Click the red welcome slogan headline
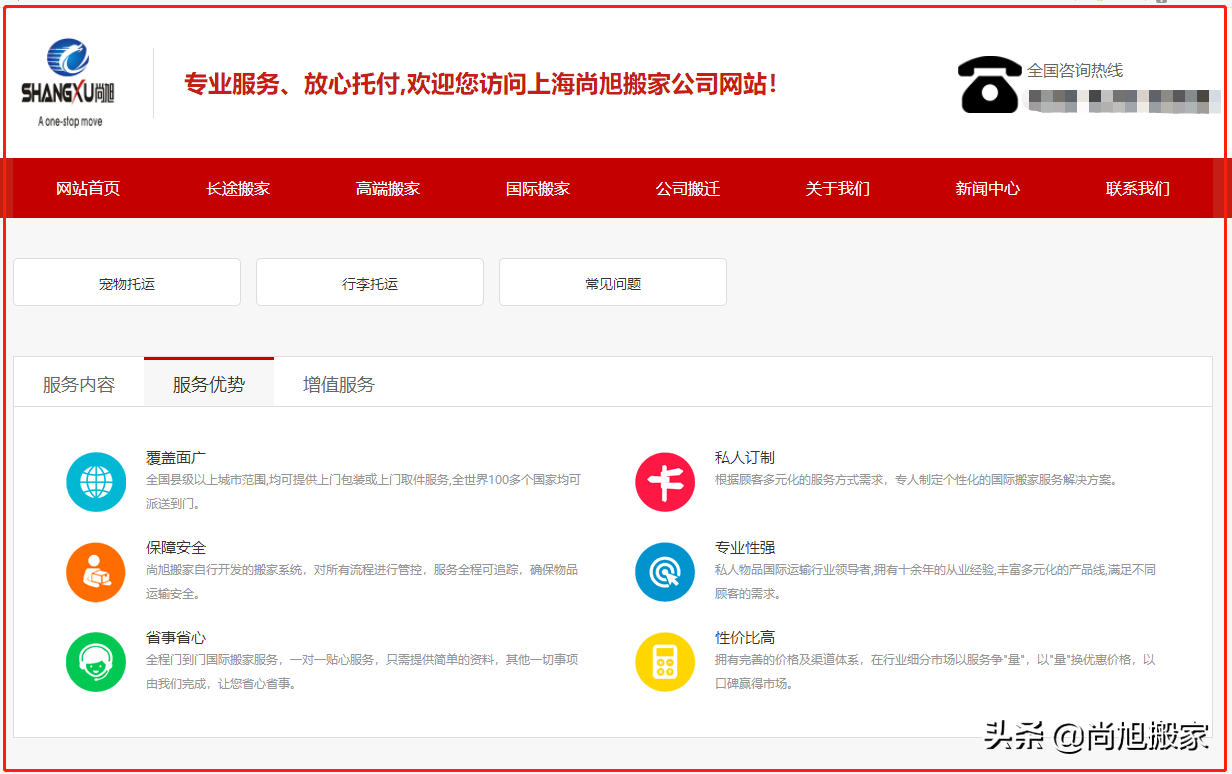The height and width of the screenshot is (774, 1232). (480, 84)
